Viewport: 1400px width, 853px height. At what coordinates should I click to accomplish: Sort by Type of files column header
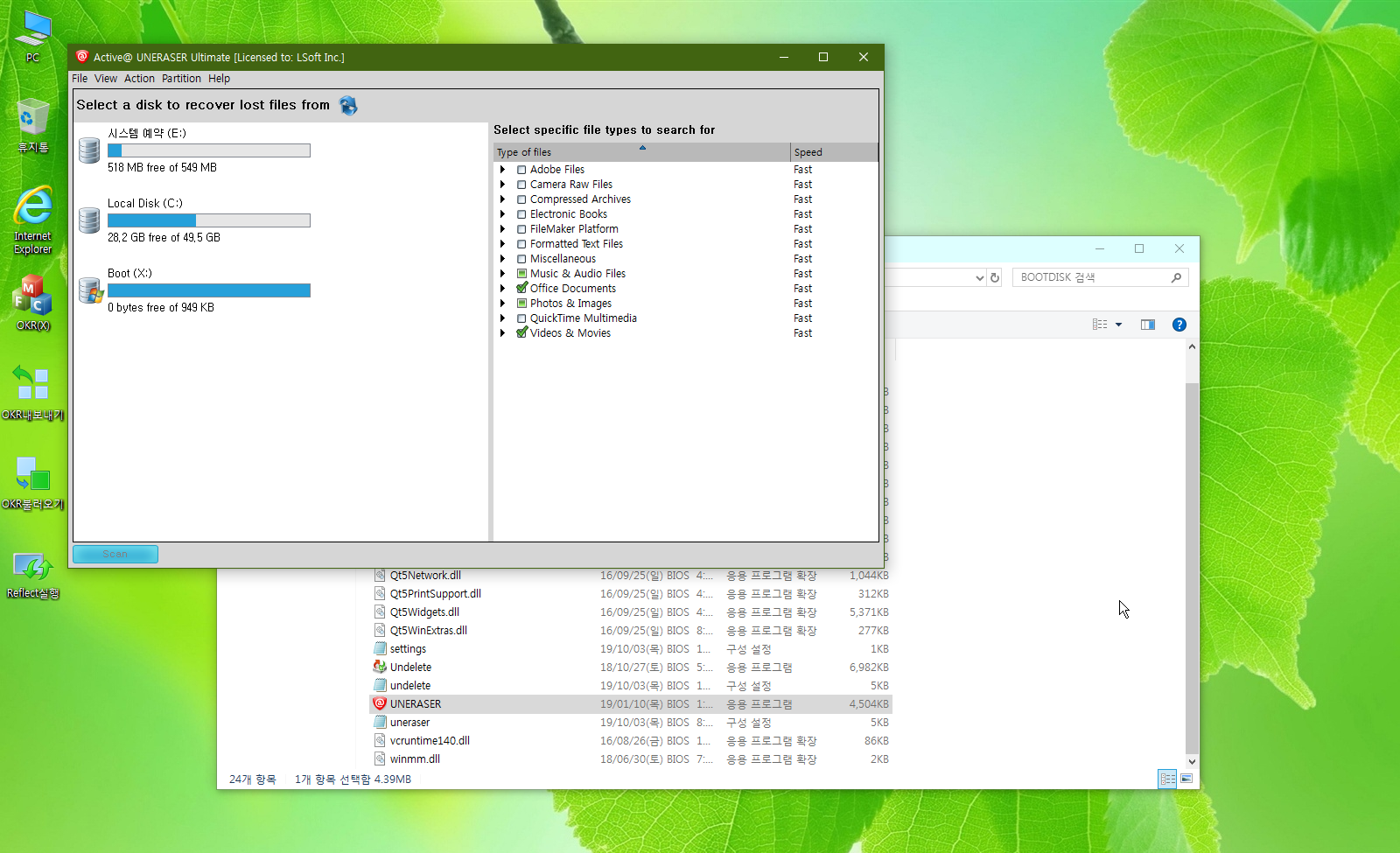tap(641, 152)
